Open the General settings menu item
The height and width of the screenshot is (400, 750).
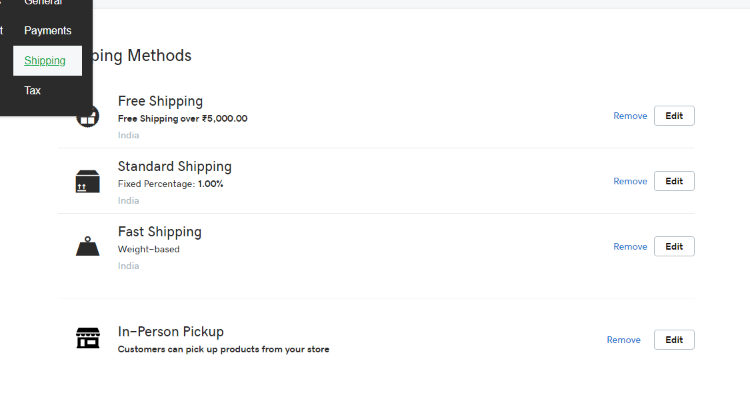point(43,3)
